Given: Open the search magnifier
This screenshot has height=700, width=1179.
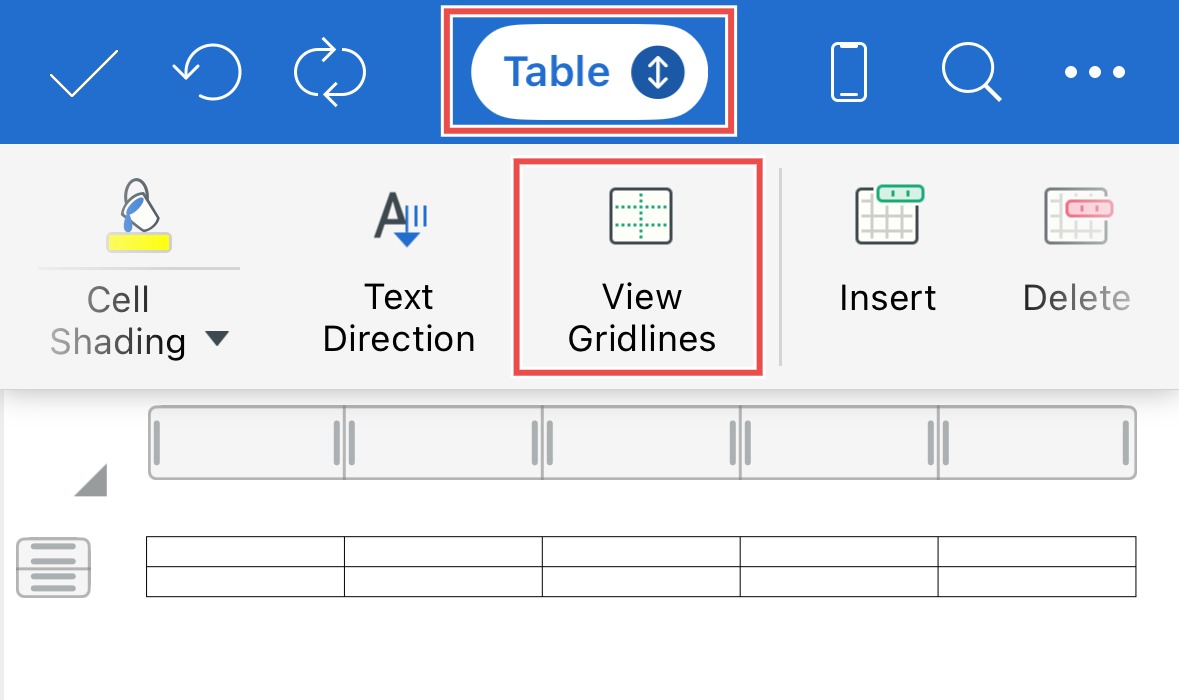Looking at the screenshot, I should [971, 72].
